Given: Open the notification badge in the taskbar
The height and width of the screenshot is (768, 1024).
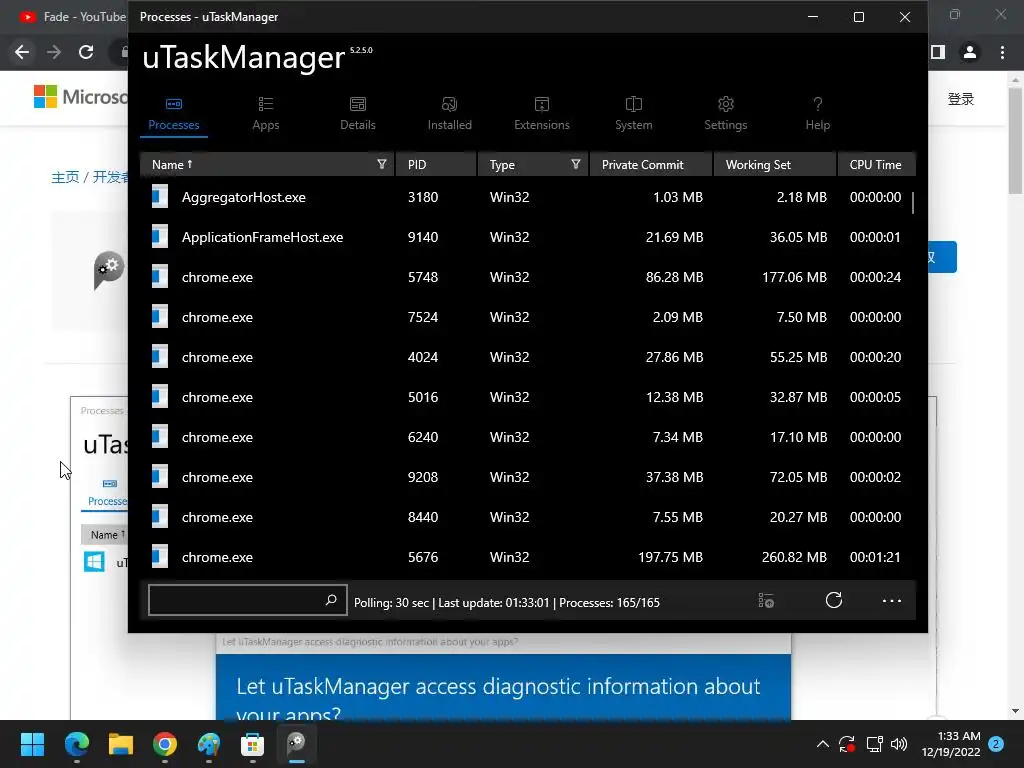Looking at the screenshot, I should tap(996, 744).
